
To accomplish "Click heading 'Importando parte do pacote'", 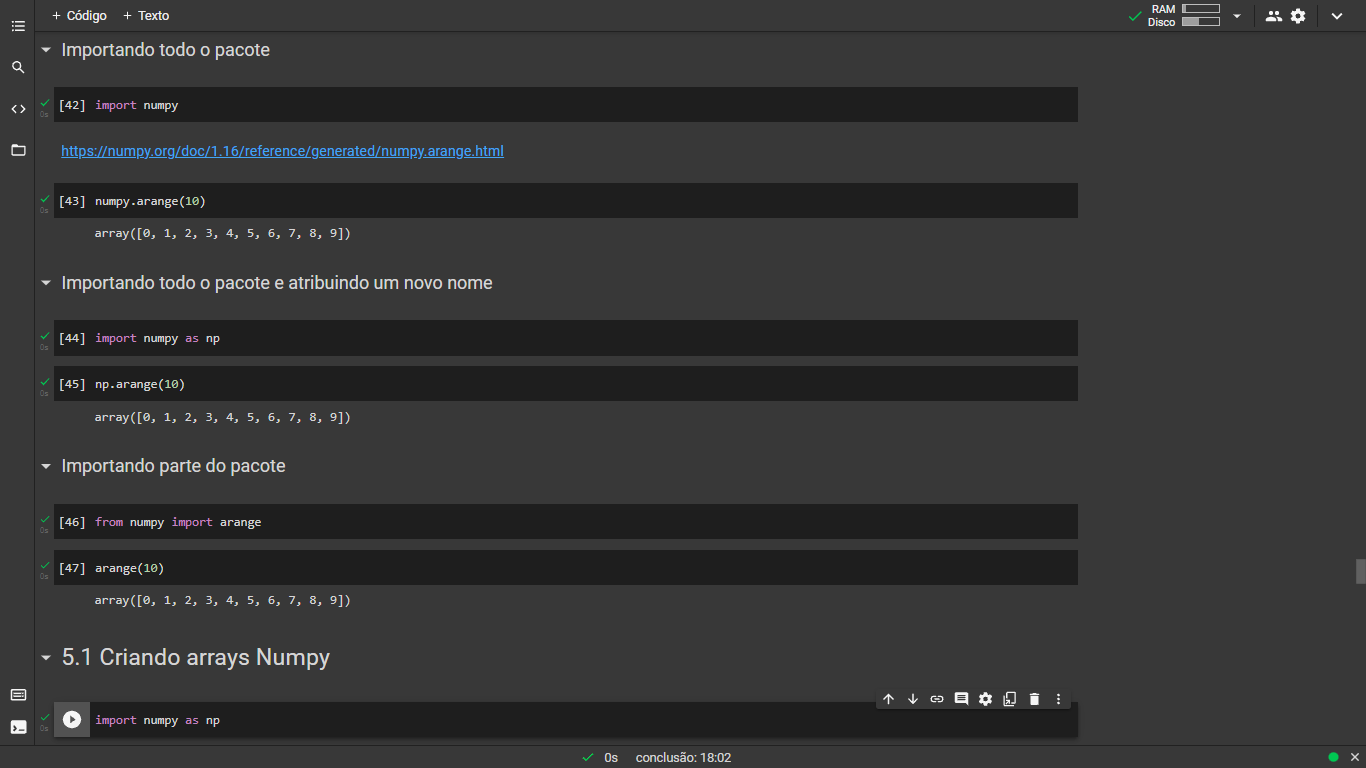I will (x=174, y=466).
